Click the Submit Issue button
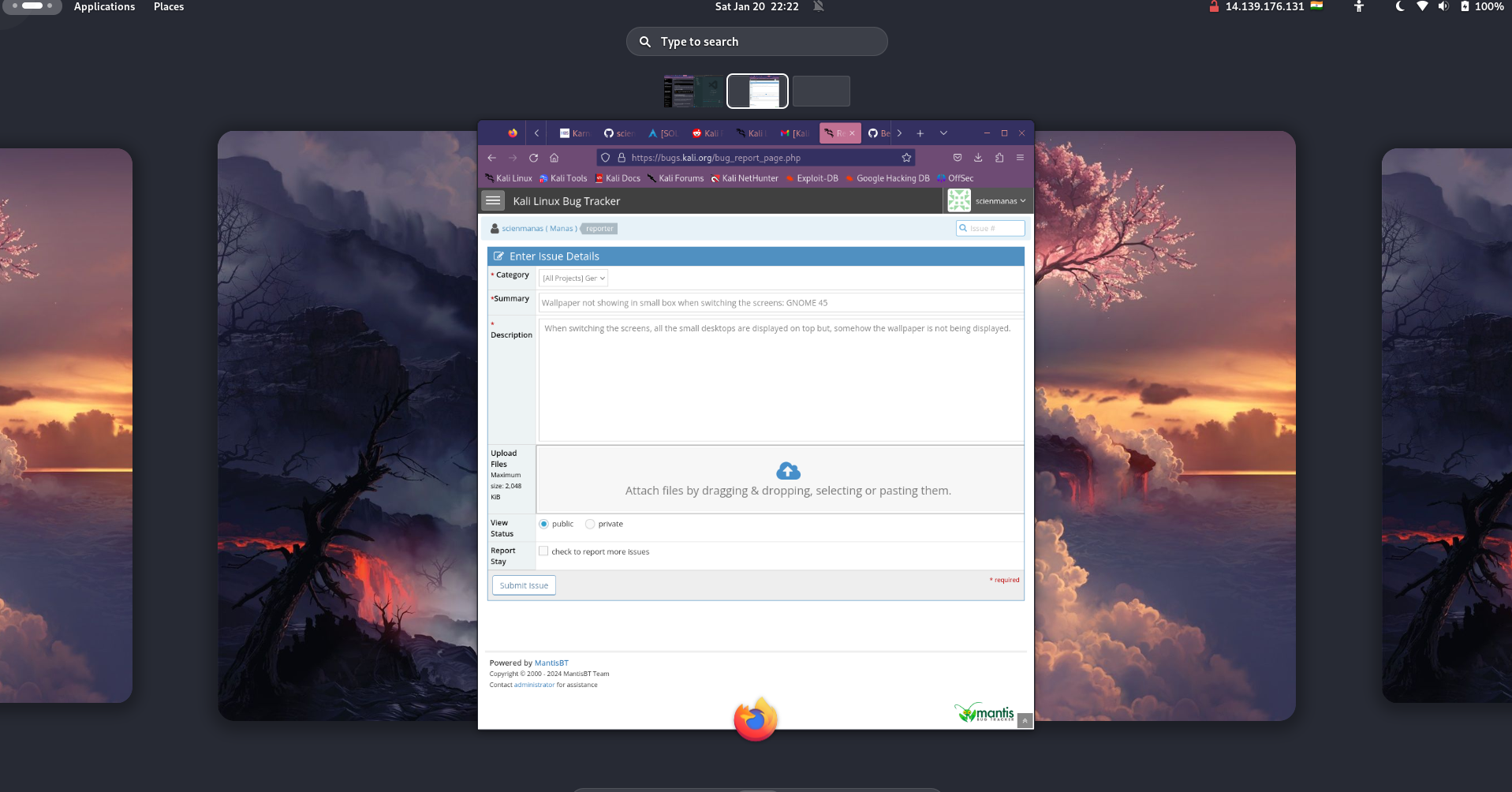The width and height of the screenshot is (1512, 792). [524, 585]
